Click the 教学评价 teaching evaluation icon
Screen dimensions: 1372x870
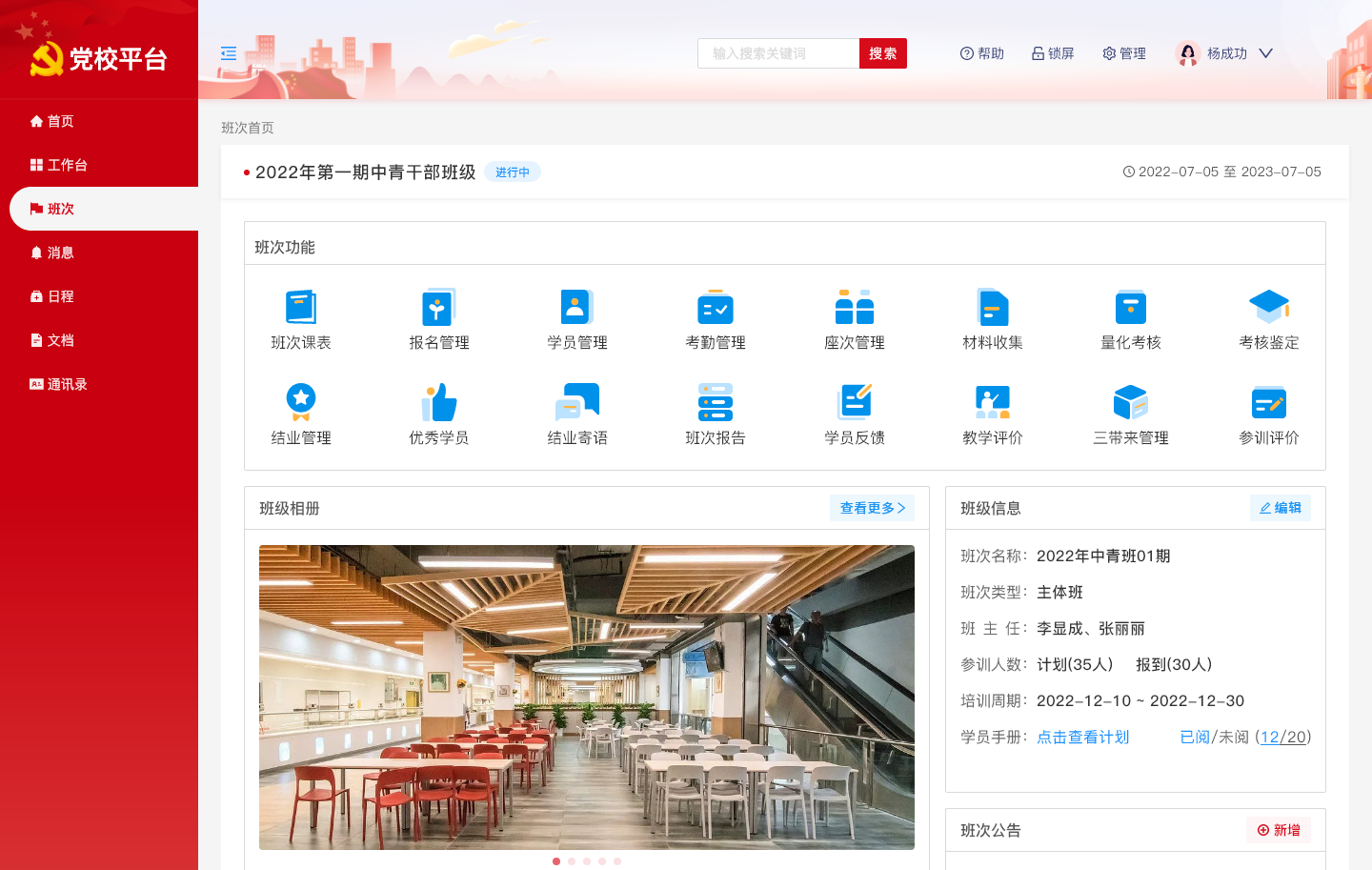coord(993,403)
